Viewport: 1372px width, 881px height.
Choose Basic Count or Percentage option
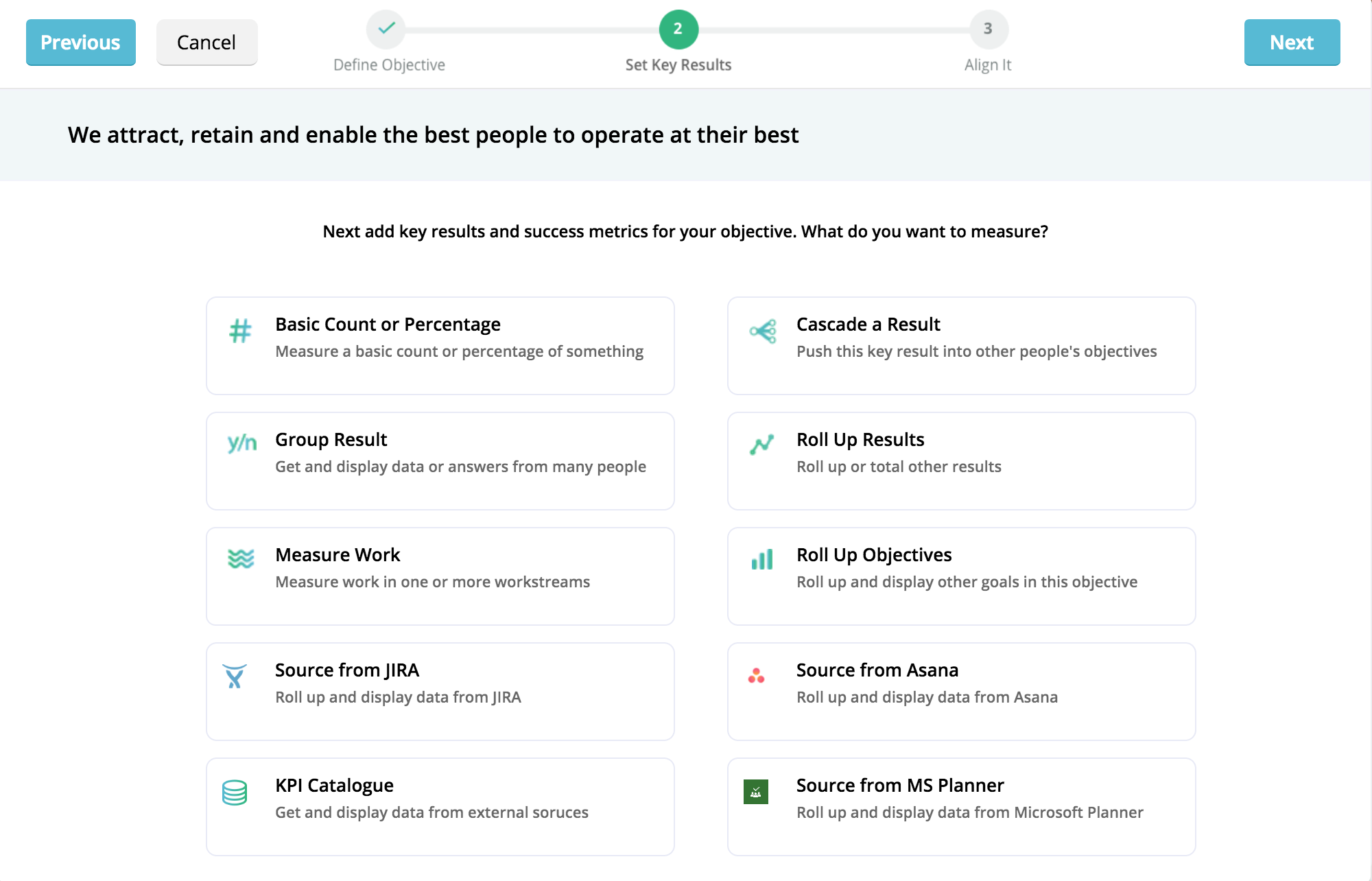pos(388,324)
